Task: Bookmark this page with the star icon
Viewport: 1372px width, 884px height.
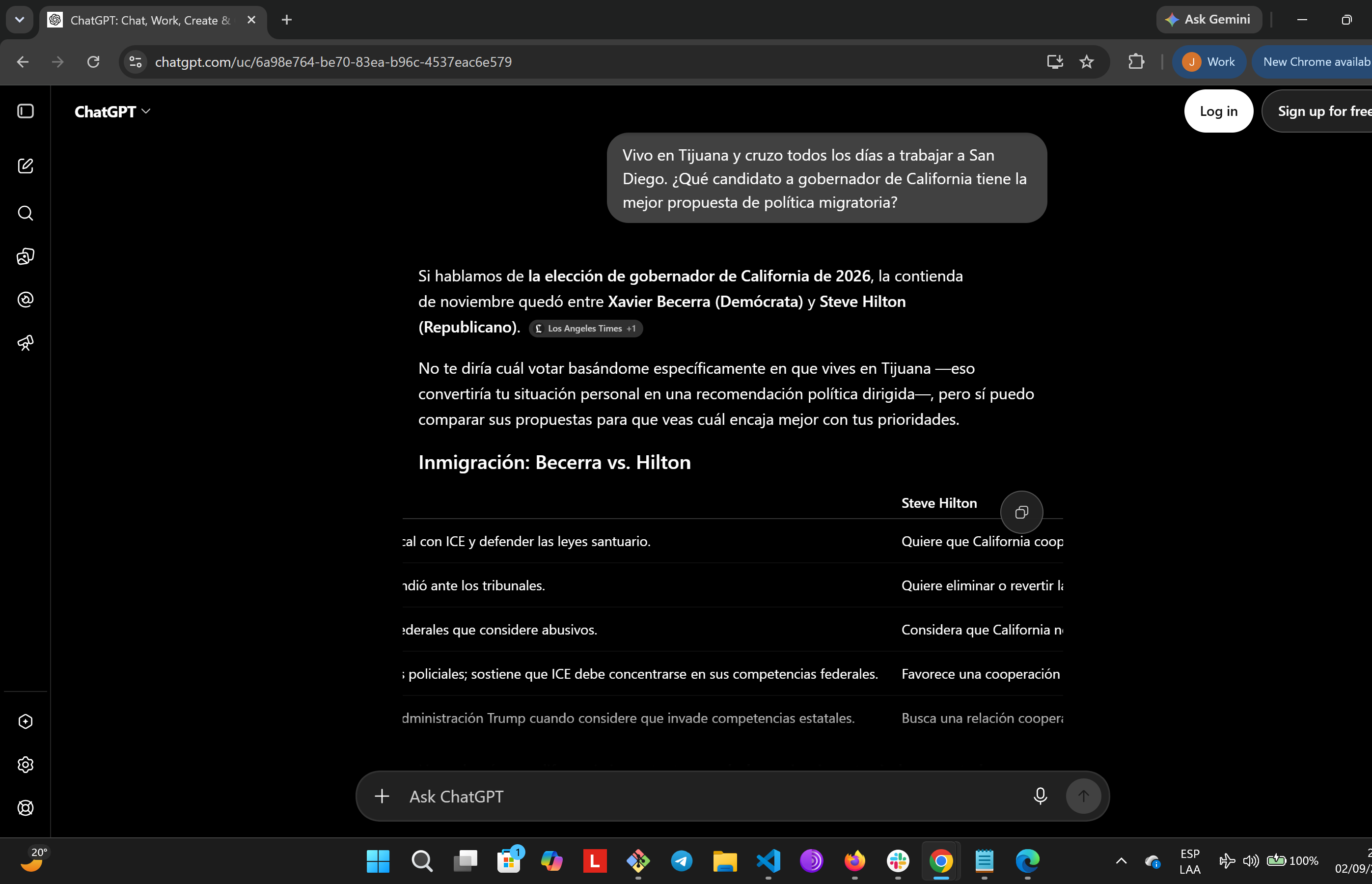Action: (x=1086, y=62)
